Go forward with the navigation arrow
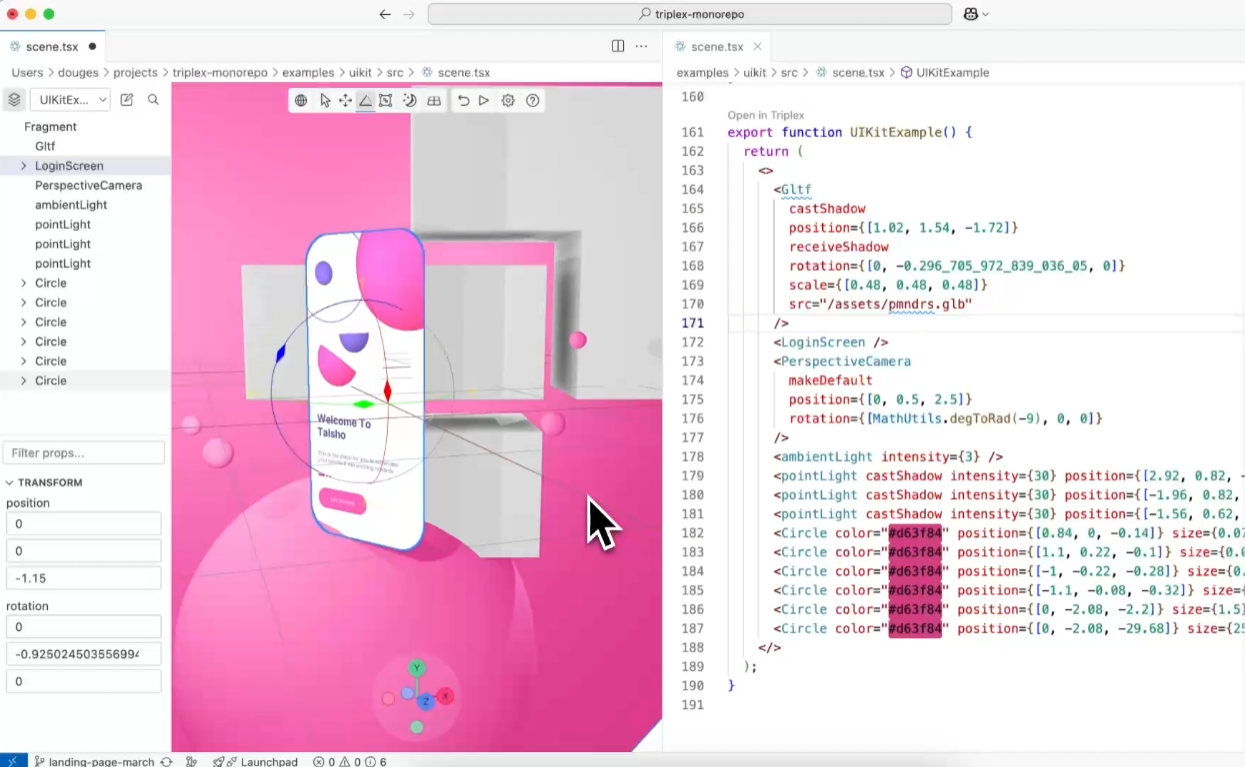1245x767 pixels. [x=409, y=14]
